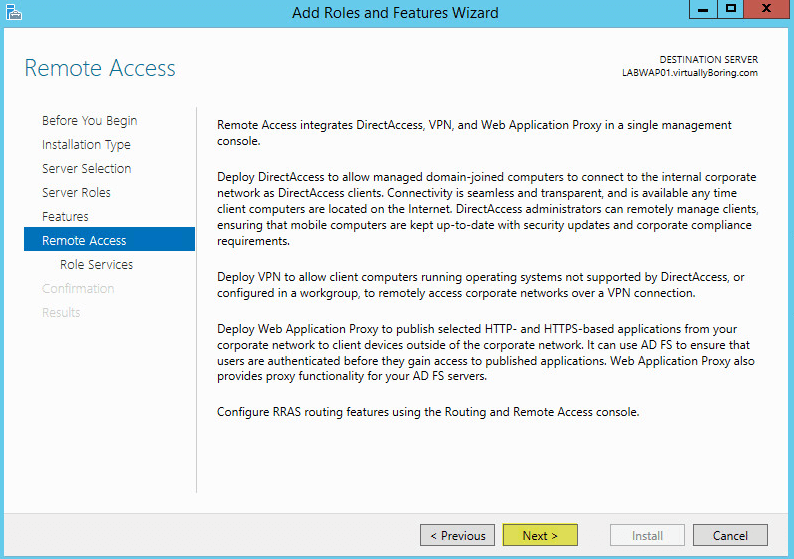Select the Server Selection step

pos(87,169)
